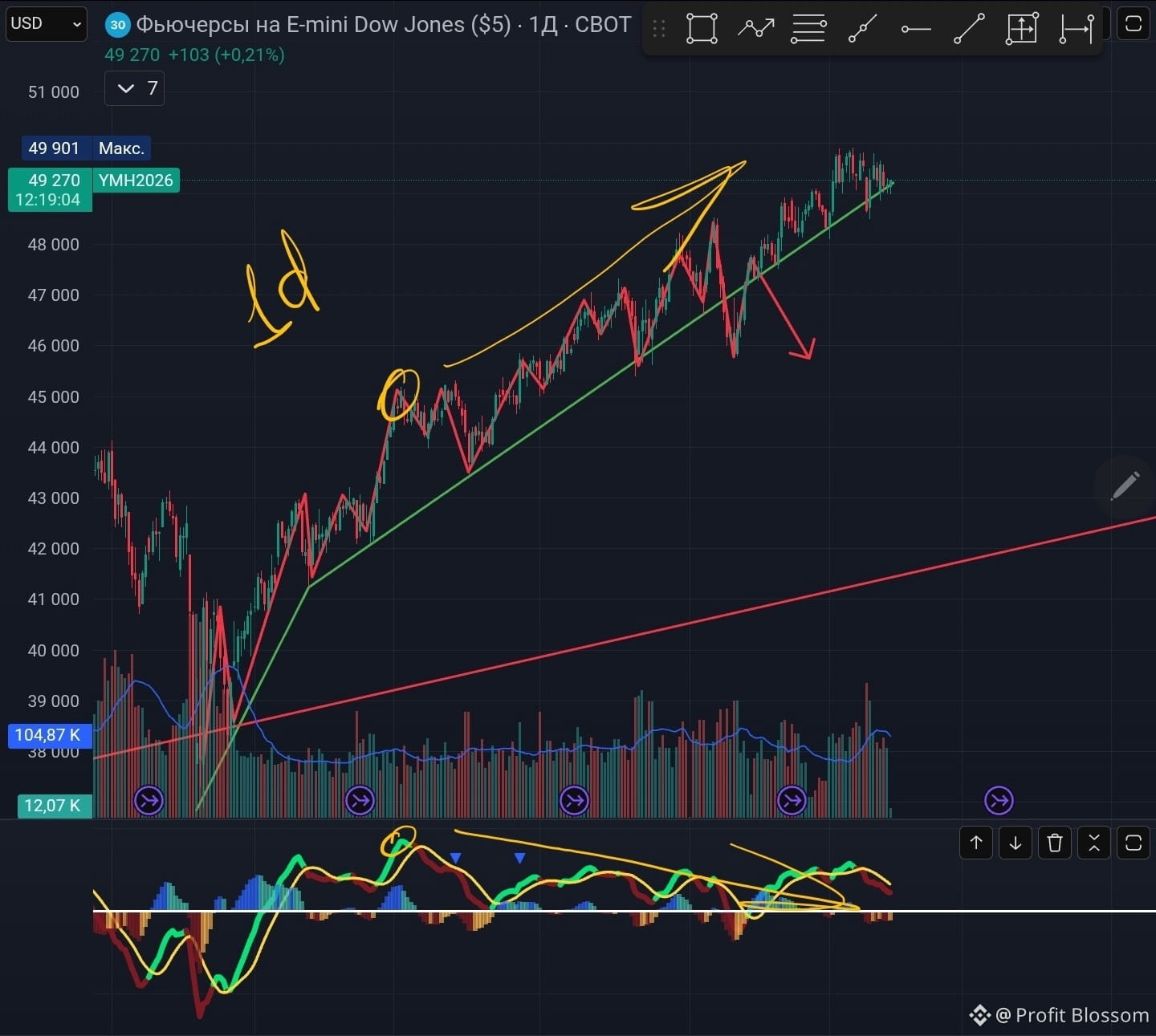
Task: Tap the third purple contract-roll marker
Action: tap(574, 800)
